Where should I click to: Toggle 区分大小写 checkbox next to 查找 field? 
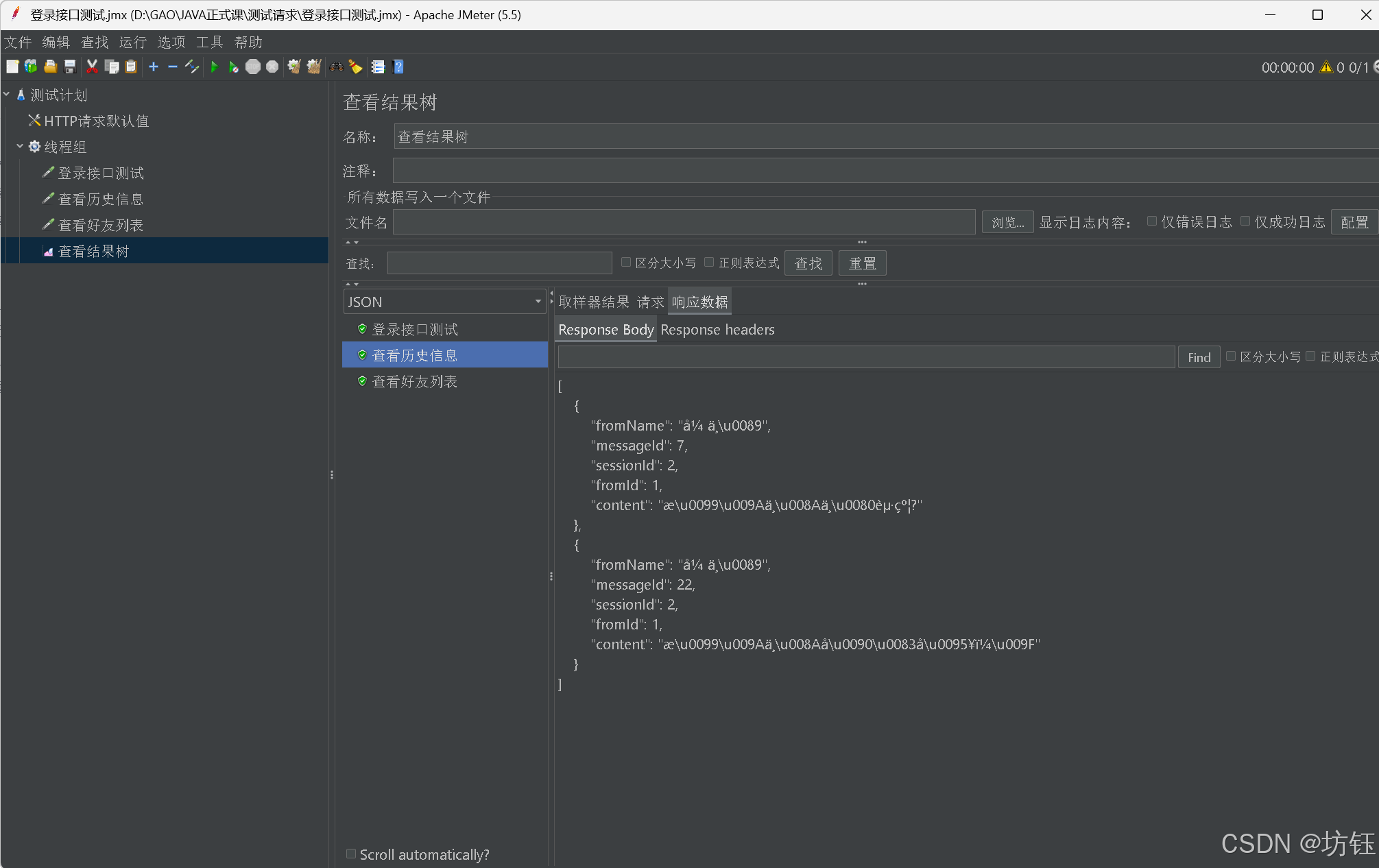[x=626, y=263]
